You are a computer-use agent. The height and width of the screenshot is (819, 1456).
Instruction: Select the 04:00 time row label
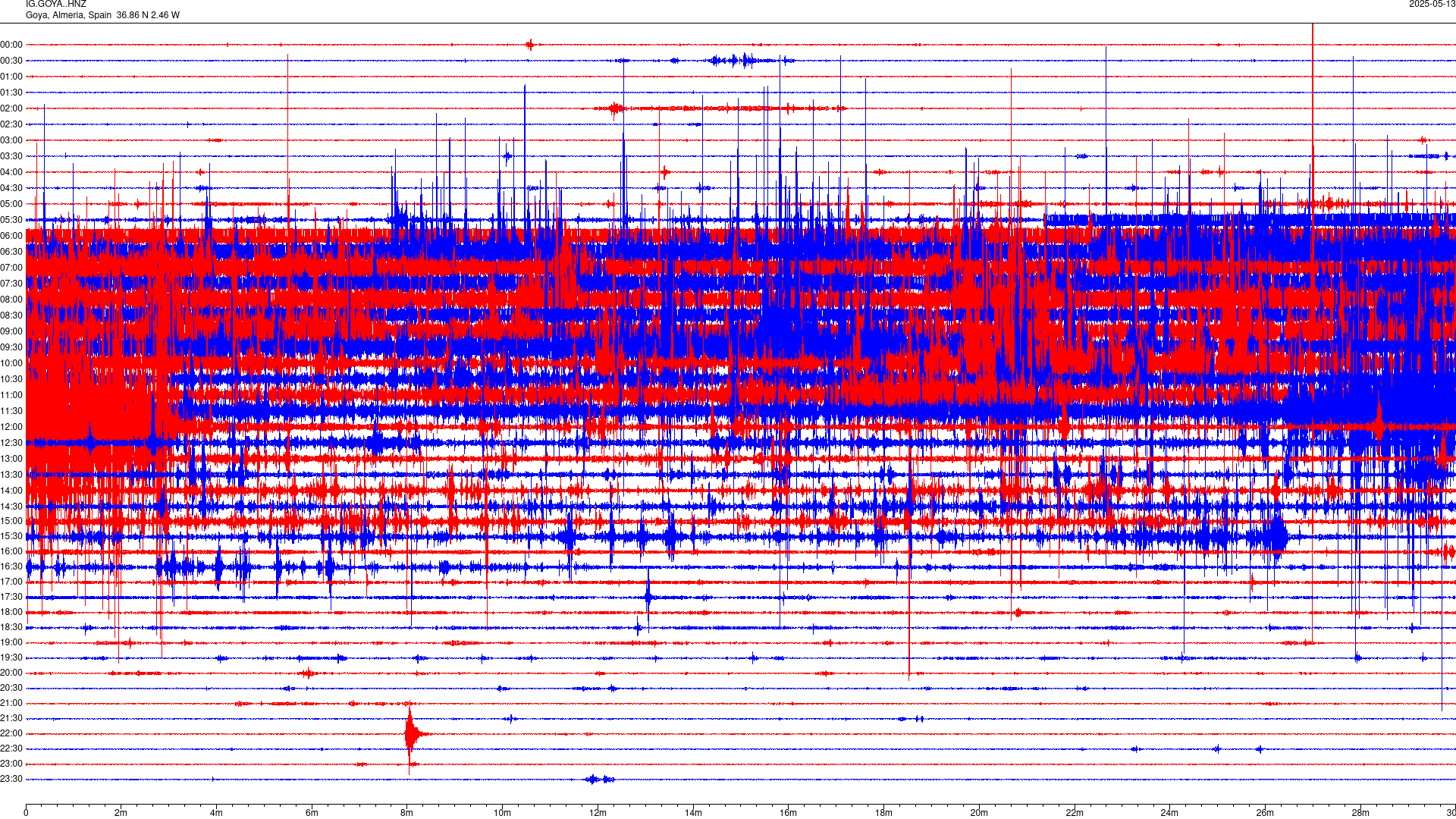point(11,172)
